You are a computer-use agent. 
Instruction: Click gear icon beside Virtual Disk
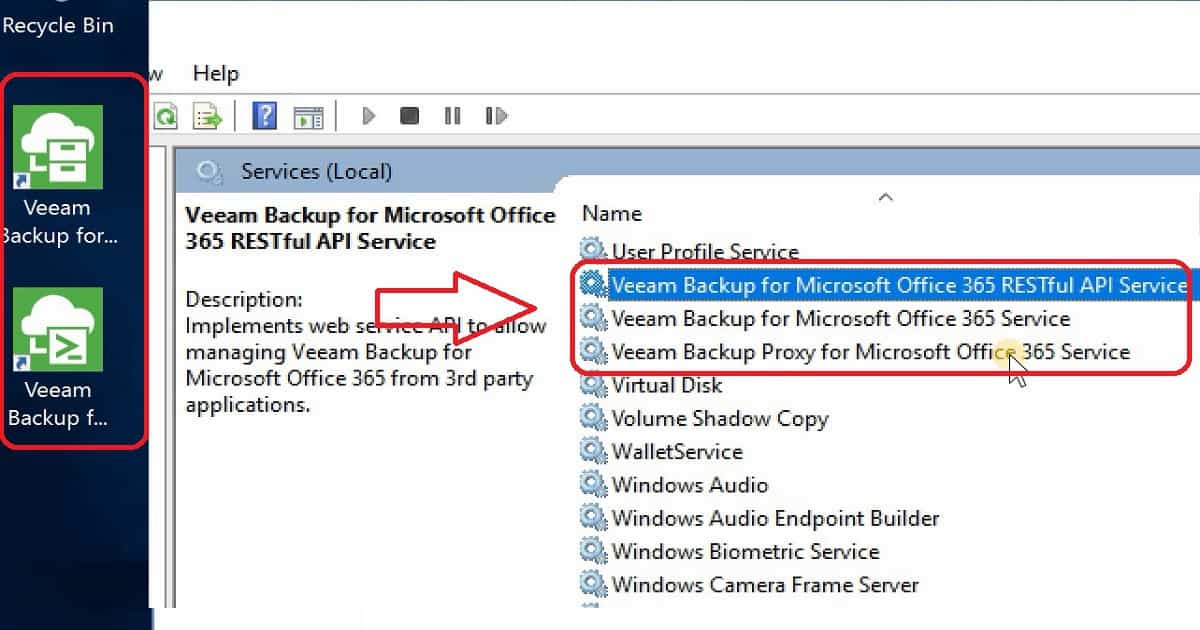point(594,385)
